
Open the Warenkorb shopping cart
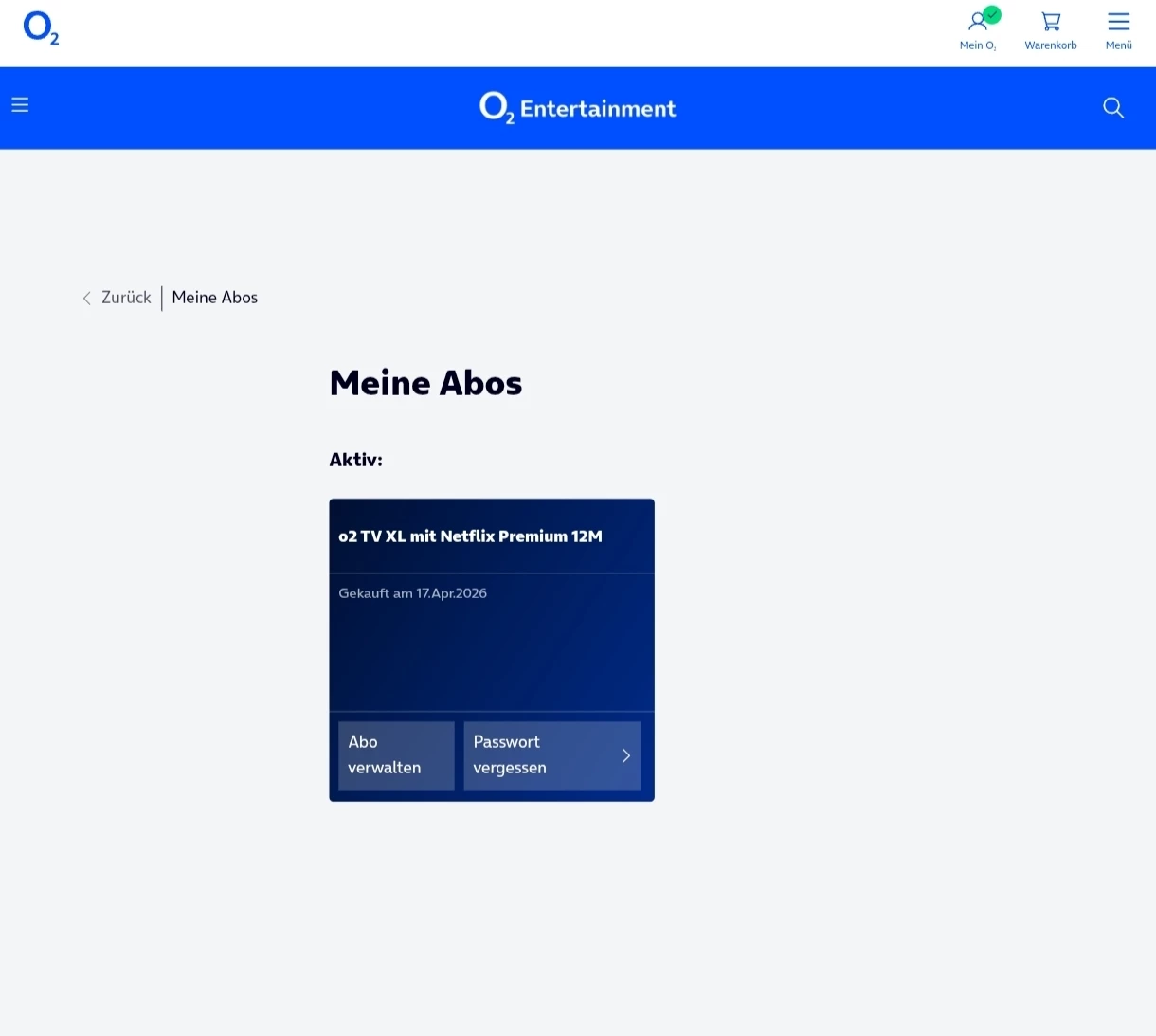(1051, 30)
